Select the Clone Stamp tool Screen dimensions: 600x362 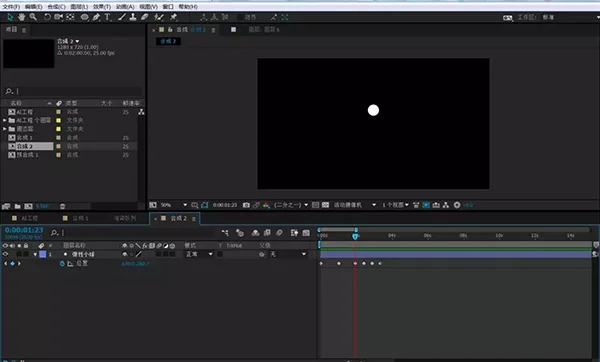[x=133, y=17]
